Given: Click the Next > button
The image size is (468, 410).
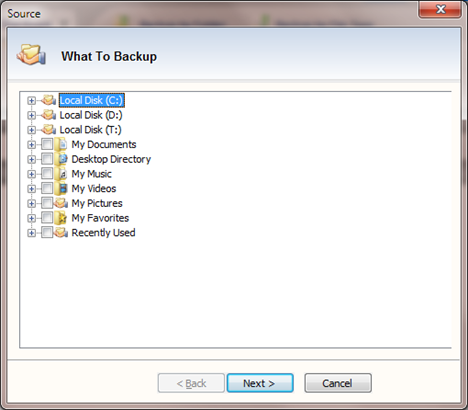Looking at the screenshot, I should [x=260, y=383].
